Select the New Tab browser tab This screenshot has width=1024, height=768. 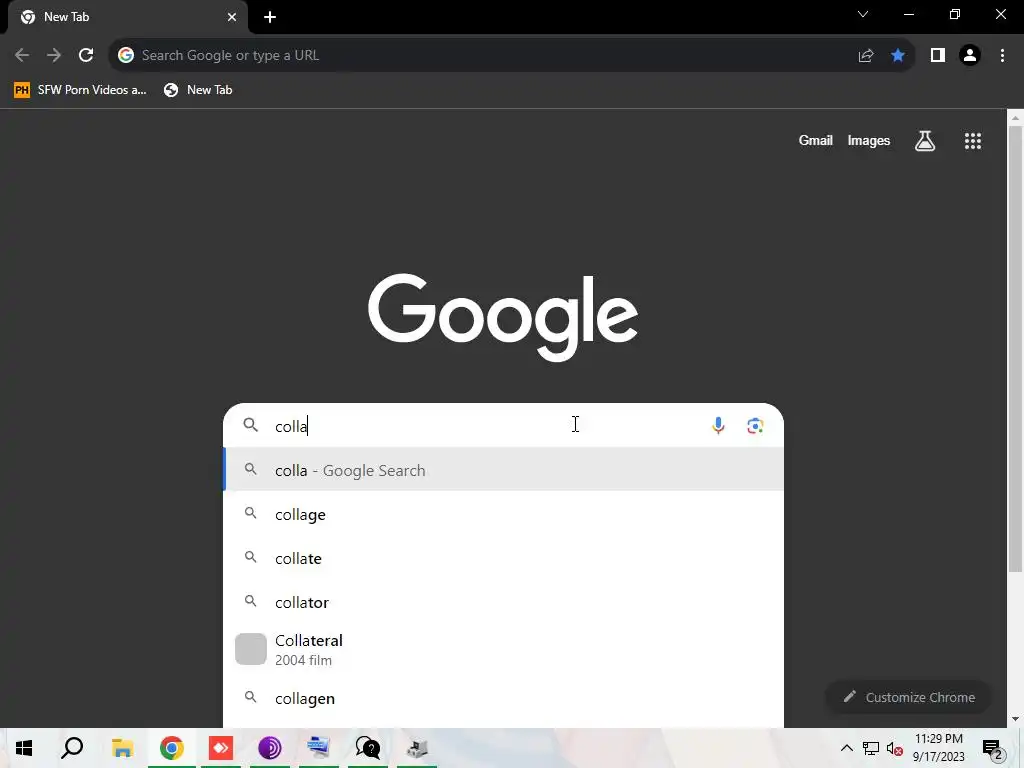127,18
